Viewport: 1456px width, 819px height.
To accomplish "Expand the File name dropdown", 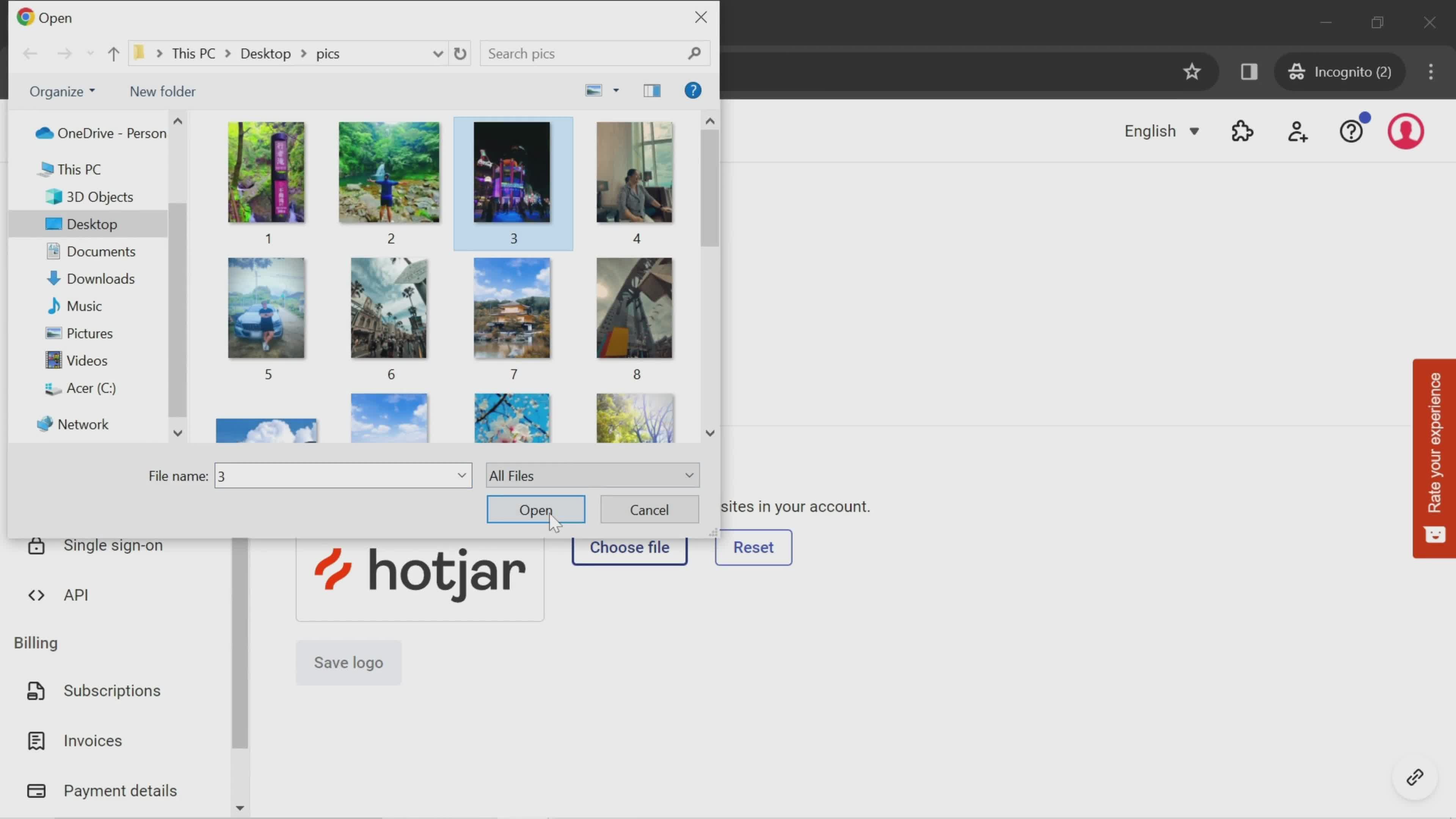I will (x=461, y=475).
